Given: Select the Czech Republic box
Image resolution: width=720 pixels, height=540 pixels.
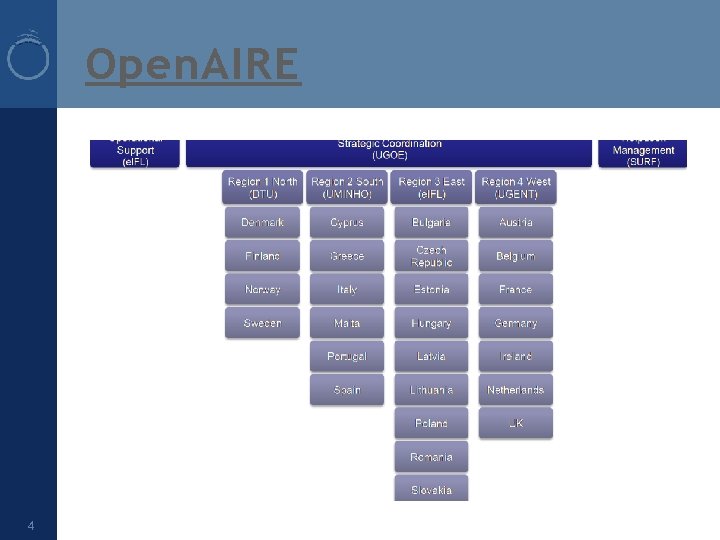Looking at the screenshot, I should coord(431,256).
